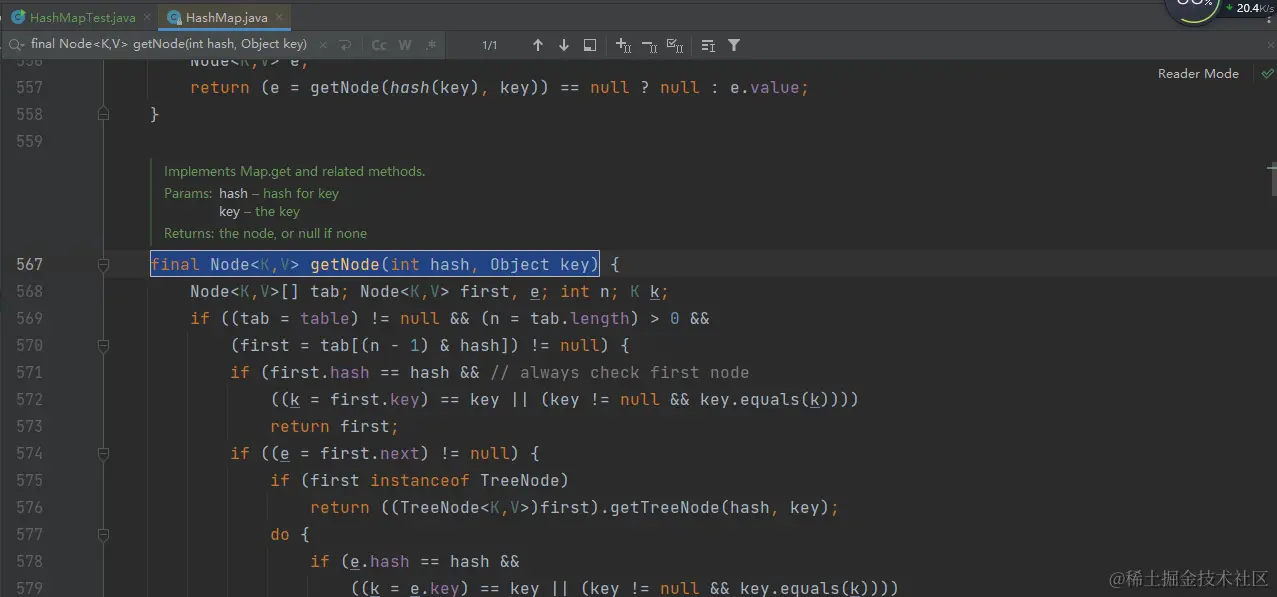Image resolution: width=1277 pixels, height=597 pixels.
Task: Collapse the getNode method at line 567
Action: [x=103, y=265]
